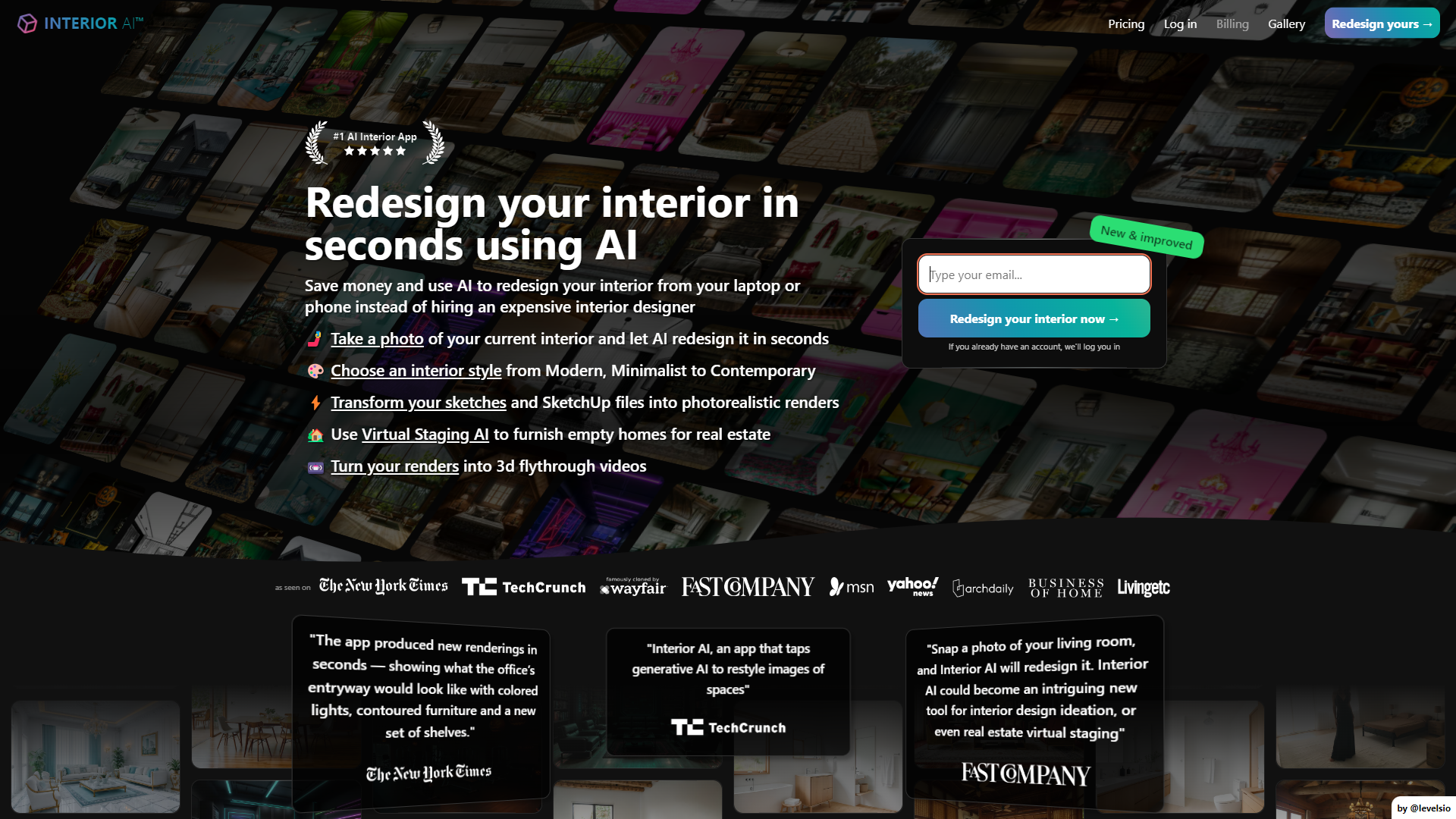The width and height of the screenshot is (1456, 819).
Task: Click the Redesign your interior now button
Action: click(x=1034, y=318)
